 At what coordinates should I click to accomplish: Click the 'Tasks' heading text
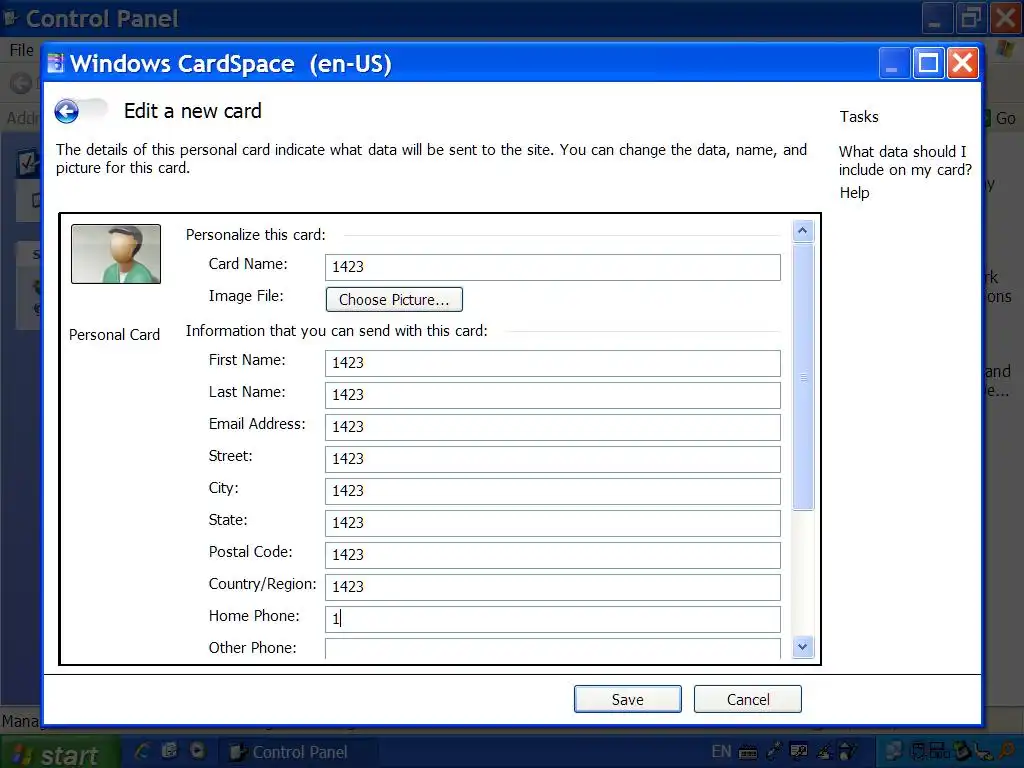[859, 117]
